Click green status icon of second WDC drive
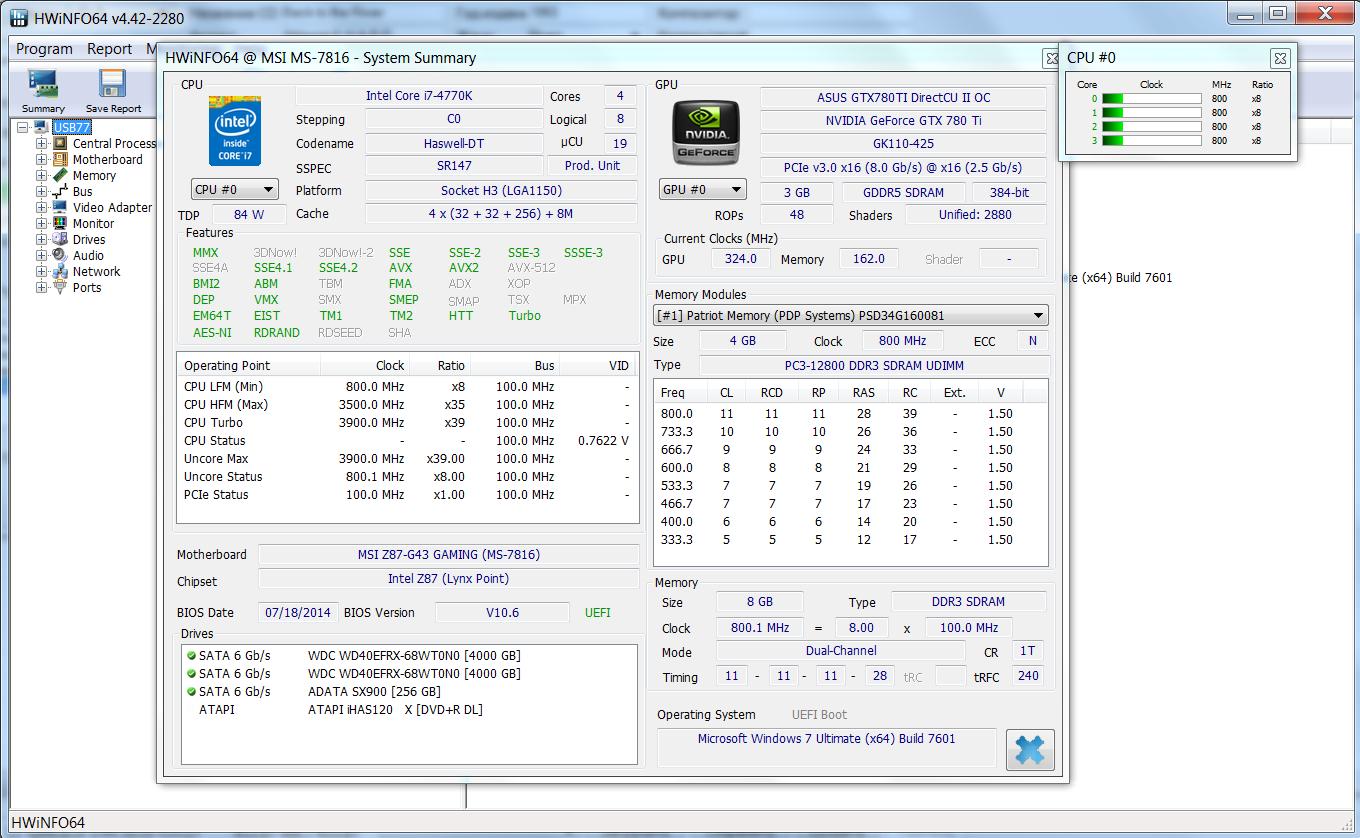The image size is (1360, 838). 191,674
